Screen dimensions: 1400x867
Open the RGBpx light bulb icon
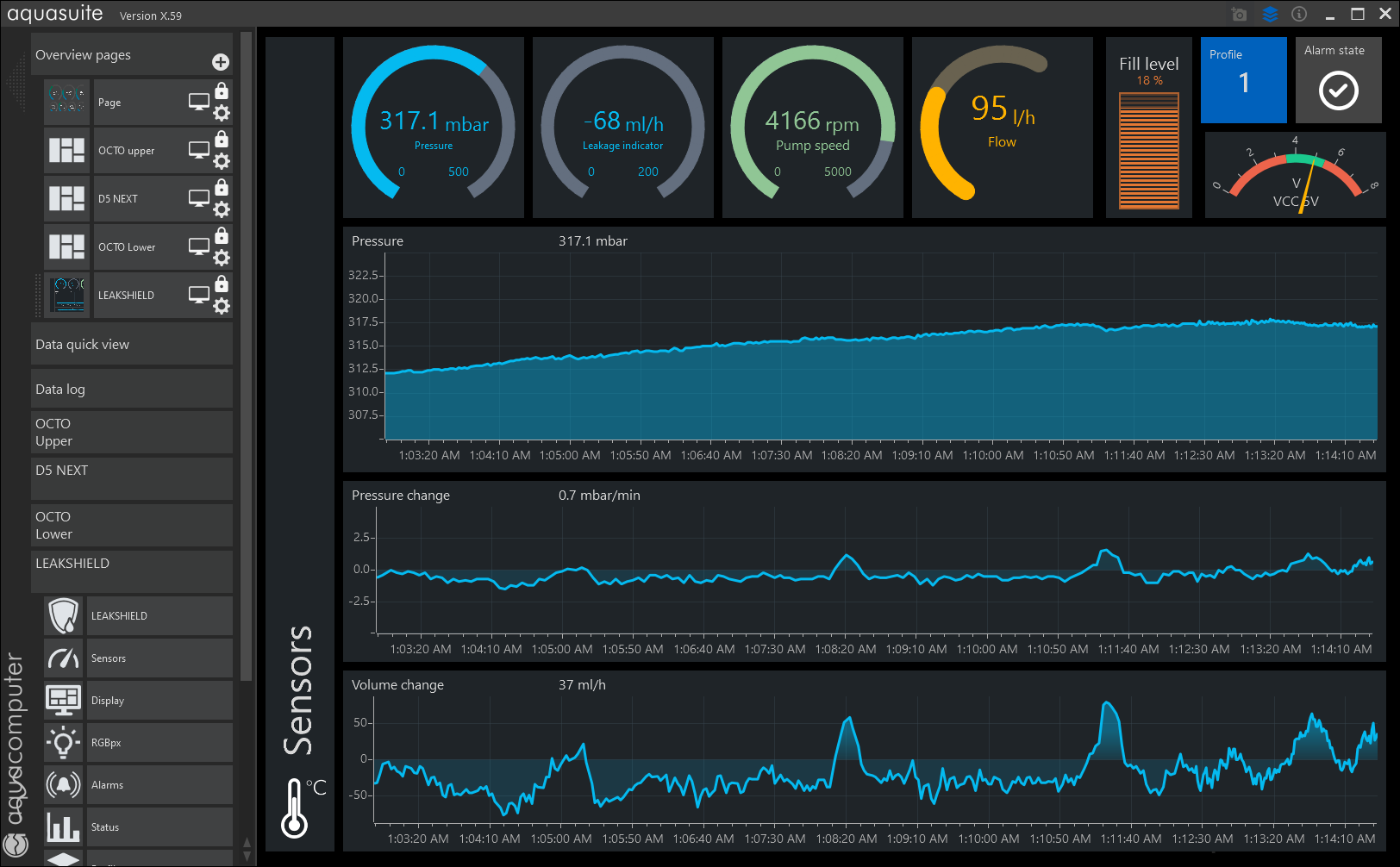coord(64,743)
